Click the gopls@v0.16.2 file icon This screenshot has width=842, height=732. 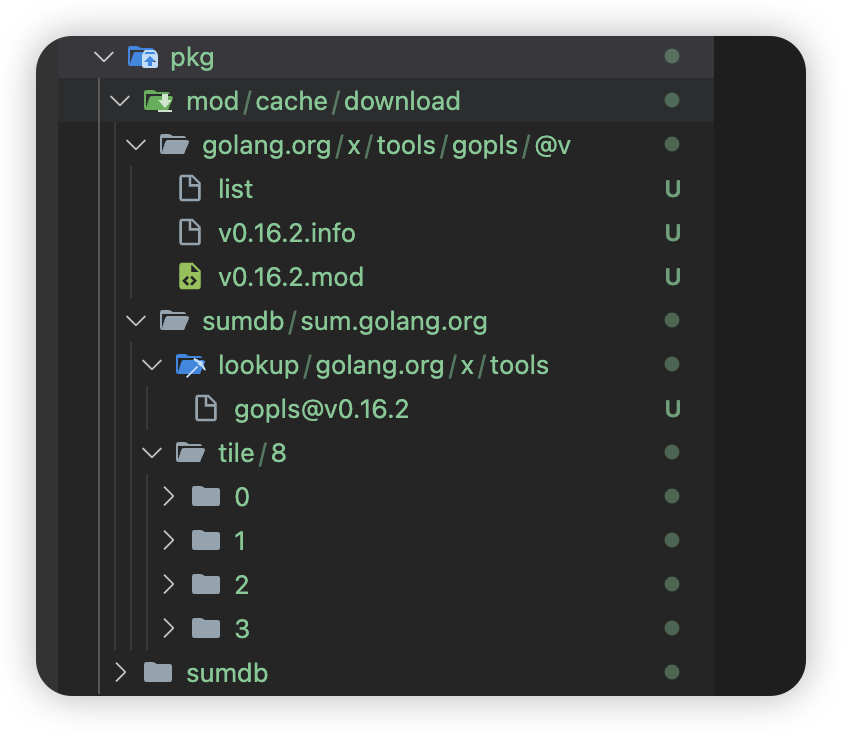(206, 409)
